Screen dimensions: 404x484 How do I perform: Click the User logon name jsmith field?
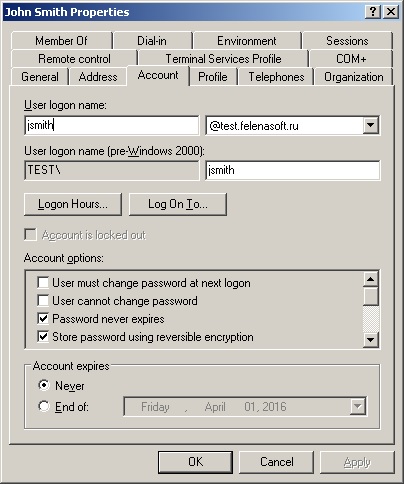(112, 125)
